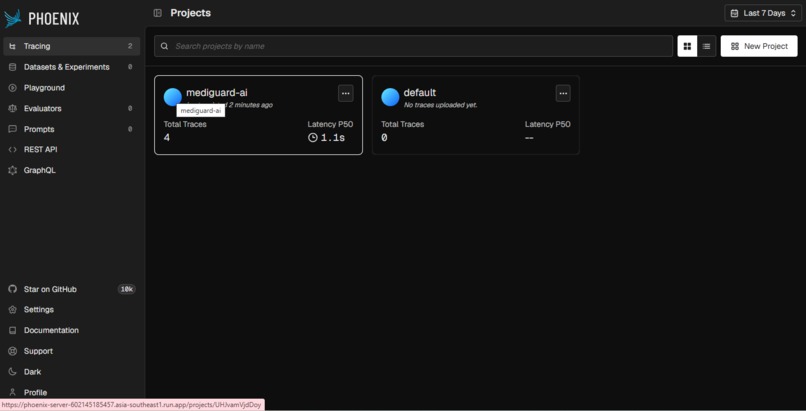
Task: Click the REST API code icon
Action: point(13,150)
